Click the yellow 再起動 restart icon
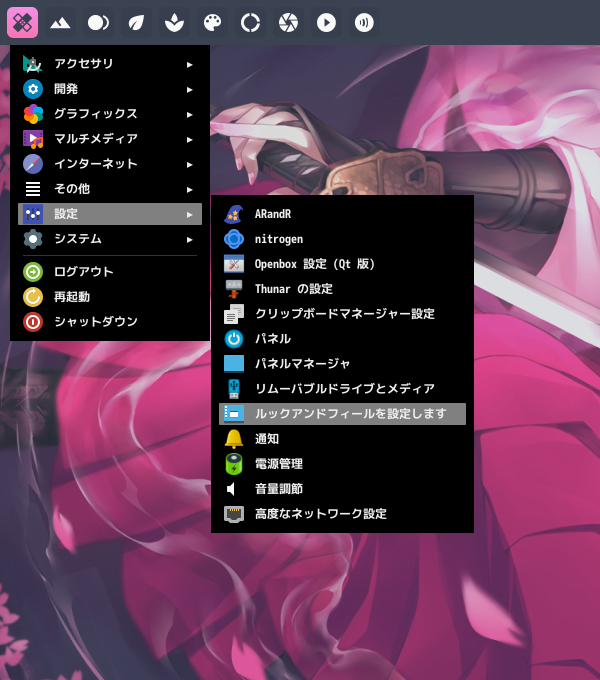 pyautogui.click(x=33, y=297)
